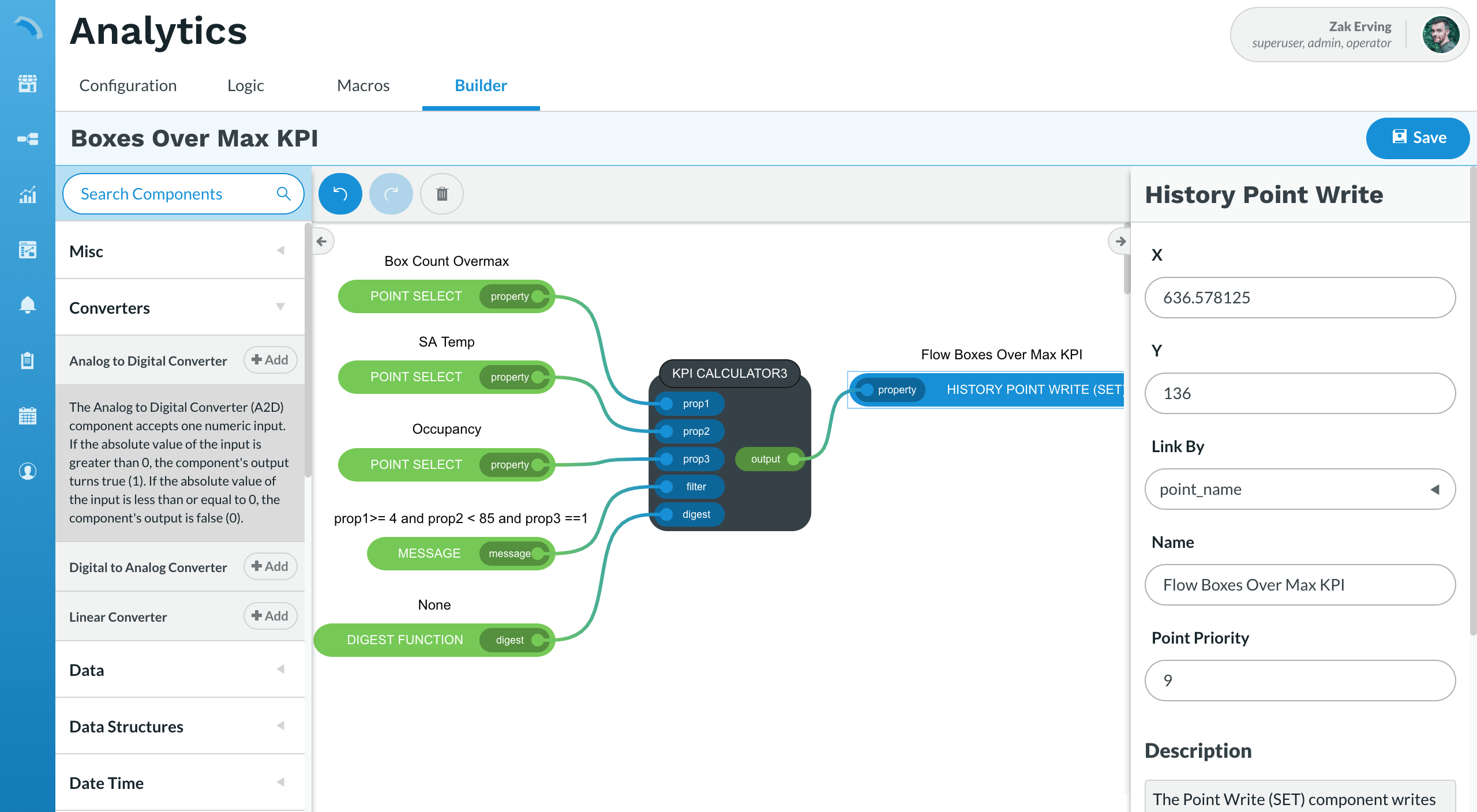Open the dashboard builder icon in sidebar
Image resolution: width=1477 pixels, height=812 pixels.
click(x=27, y=250)
